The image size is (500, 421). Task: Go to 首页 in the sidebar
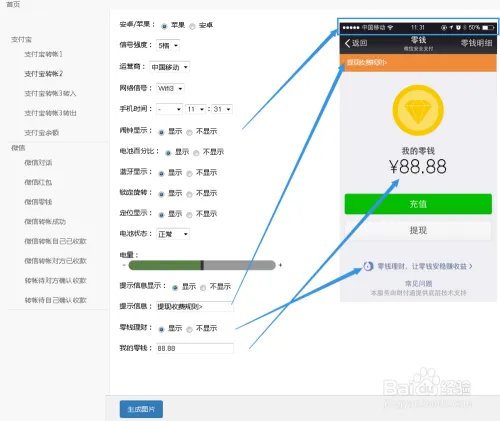13,4
